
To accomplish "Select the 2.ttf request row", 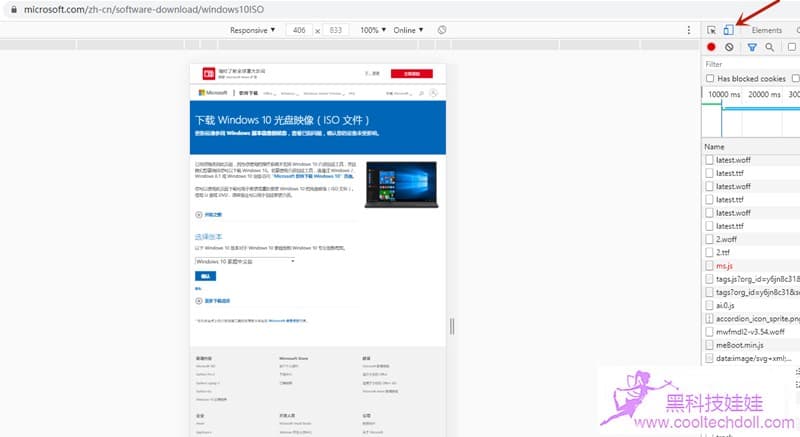I will coord(751,252).
